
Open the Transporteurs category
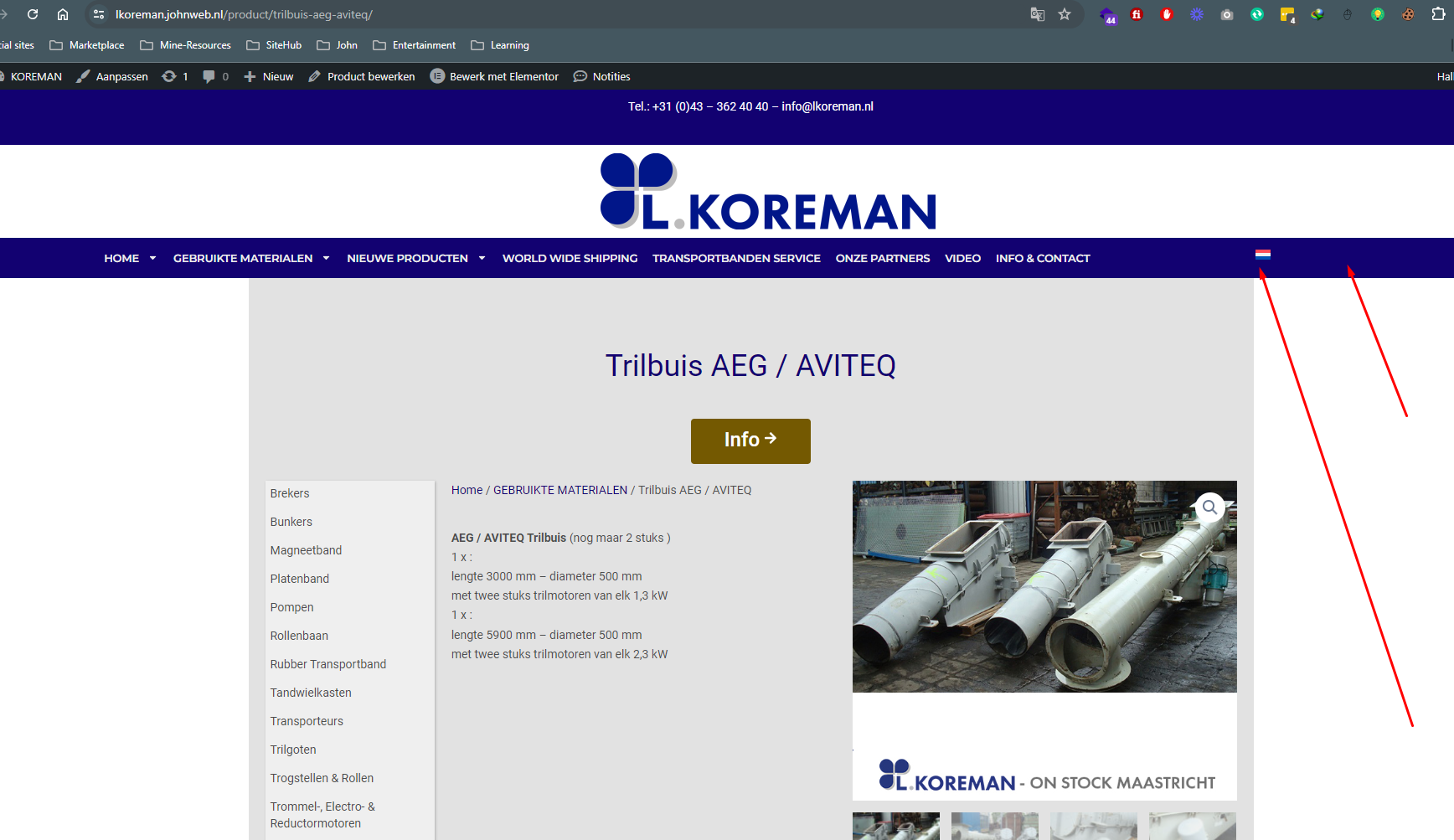[307, 721]
